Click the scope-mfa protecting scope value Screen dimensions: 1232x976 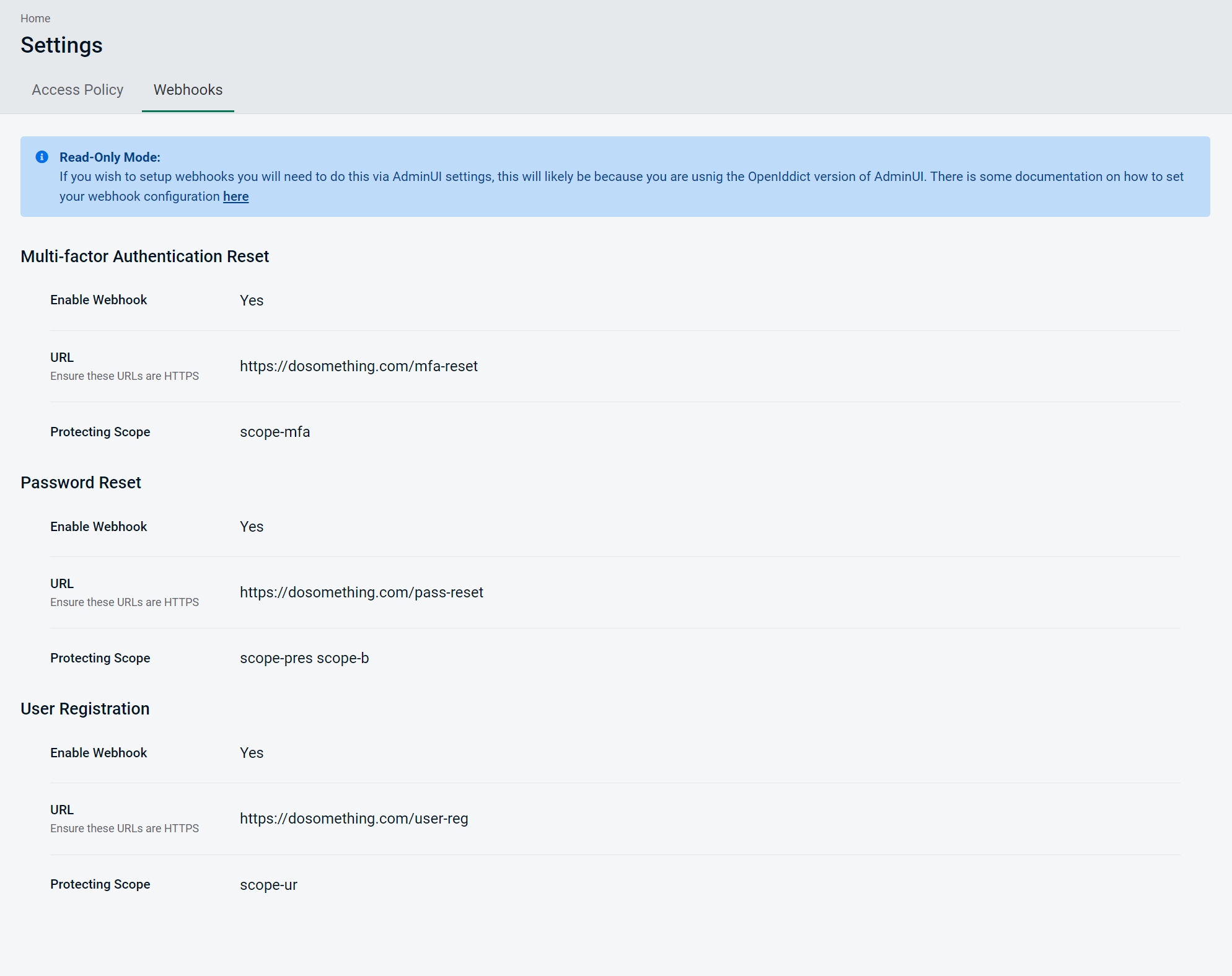275,432
